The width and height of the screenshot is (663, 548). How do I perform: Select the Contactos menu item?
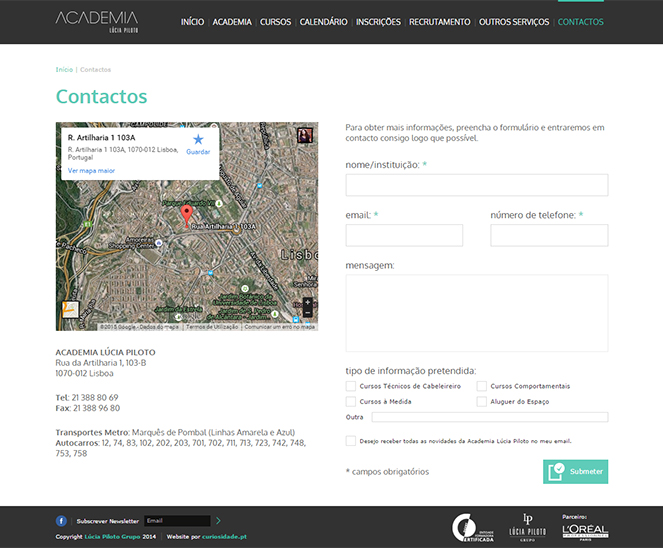coord(581,22)
